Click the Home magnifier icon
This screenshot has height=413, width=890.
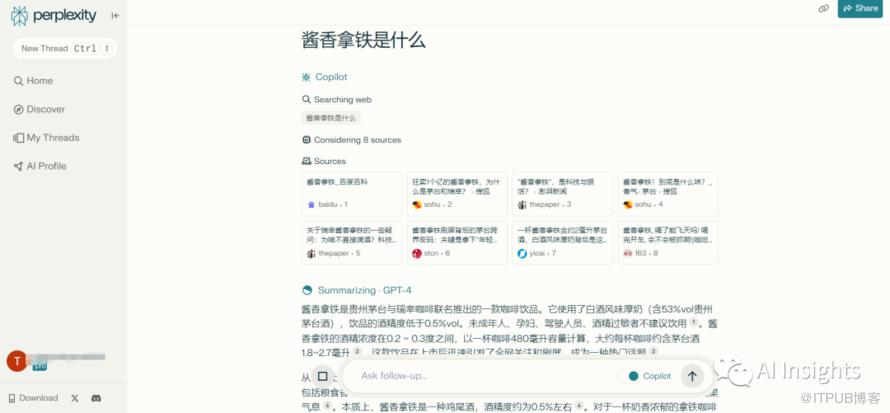point(19,81)
